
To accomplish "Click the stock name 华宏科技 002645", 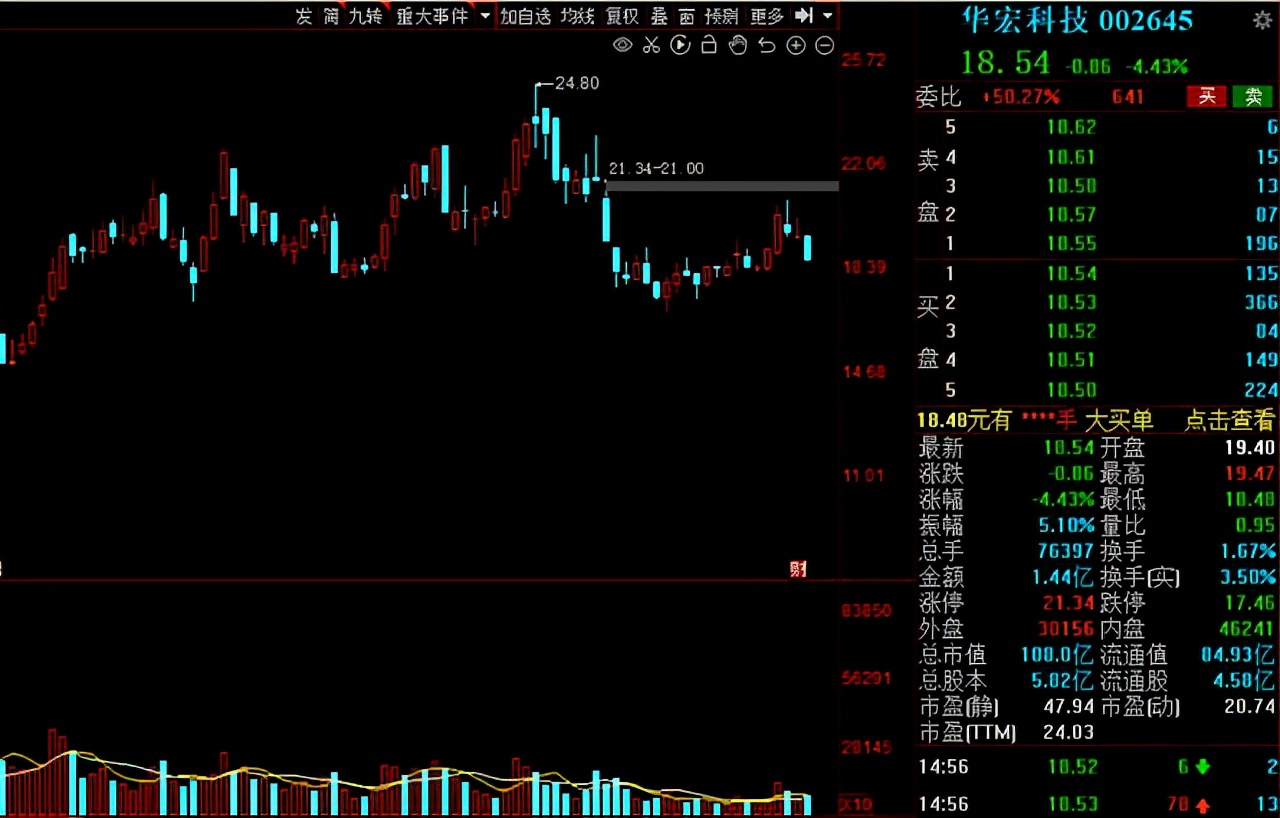I will click(x=1077, y=20).
